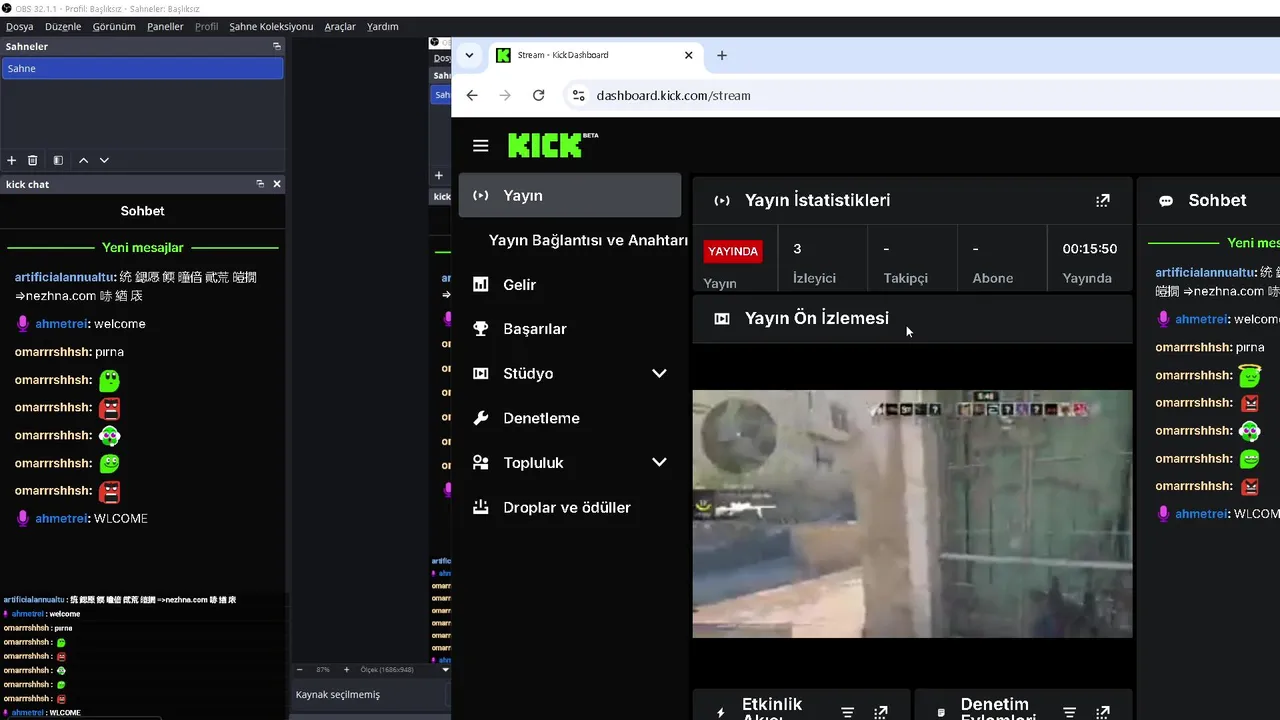Screen dimensions: 1280x720
Task: Click artificialannualtu username in OBS chat dock
Action: click(x=66, y=276)
